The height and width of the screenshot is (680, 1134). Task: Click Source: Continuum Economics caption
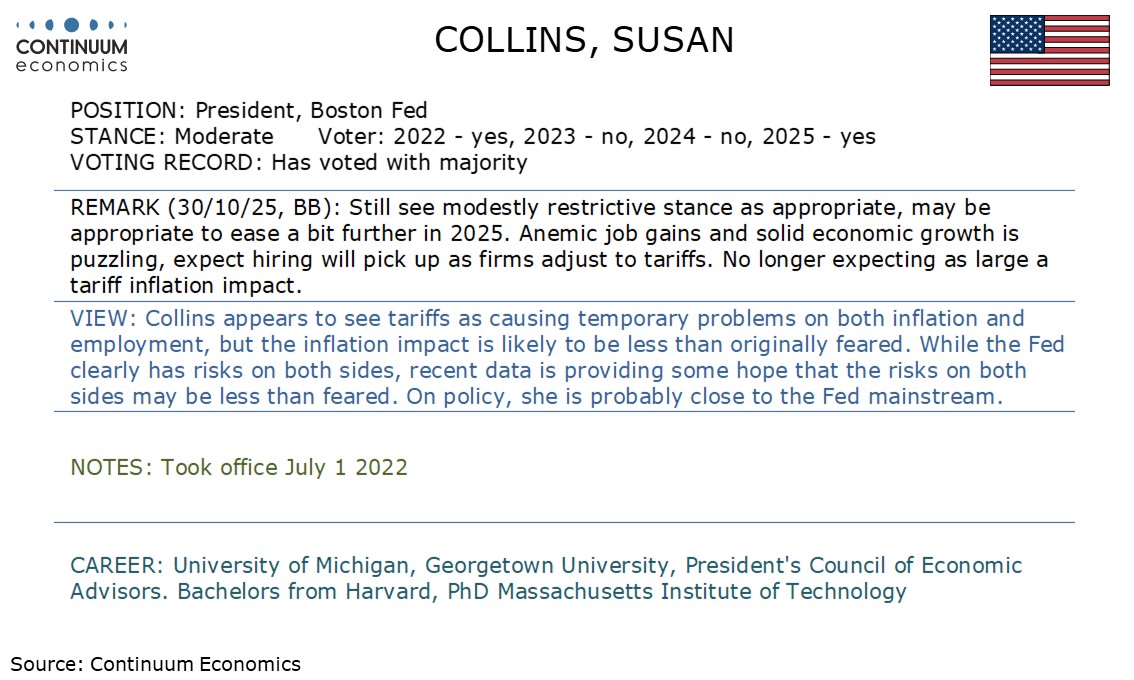[x=155, y=663]
